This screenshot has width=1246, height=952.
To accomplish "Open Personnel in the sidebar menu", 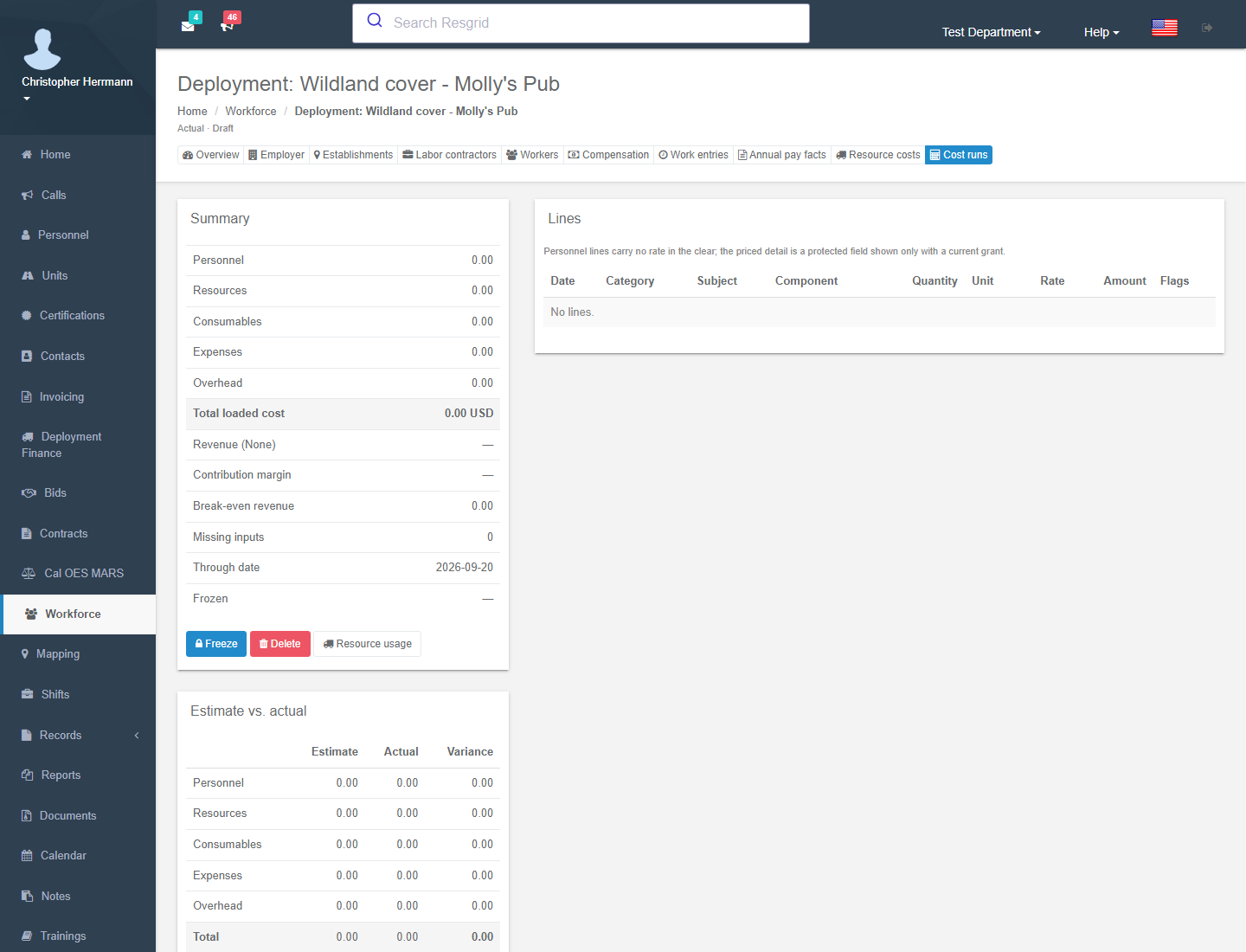I will point(78,235).
